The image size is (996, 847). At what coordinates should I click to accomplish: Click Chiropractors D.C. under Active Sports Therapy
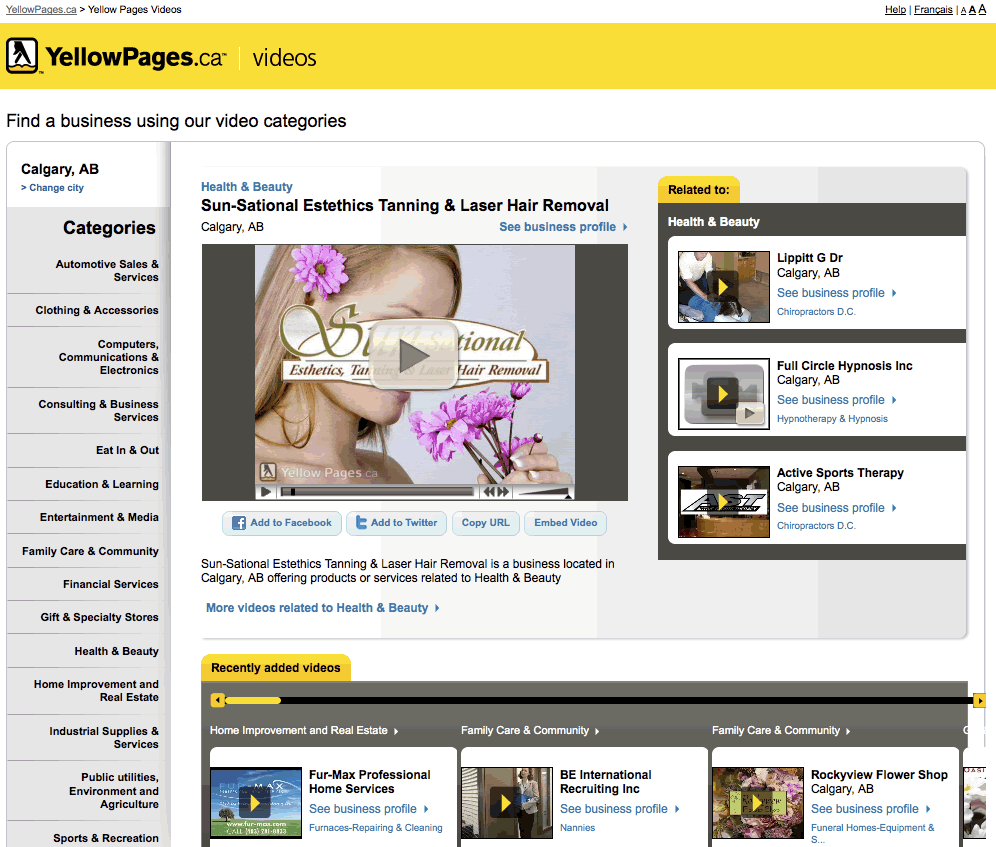816,526
